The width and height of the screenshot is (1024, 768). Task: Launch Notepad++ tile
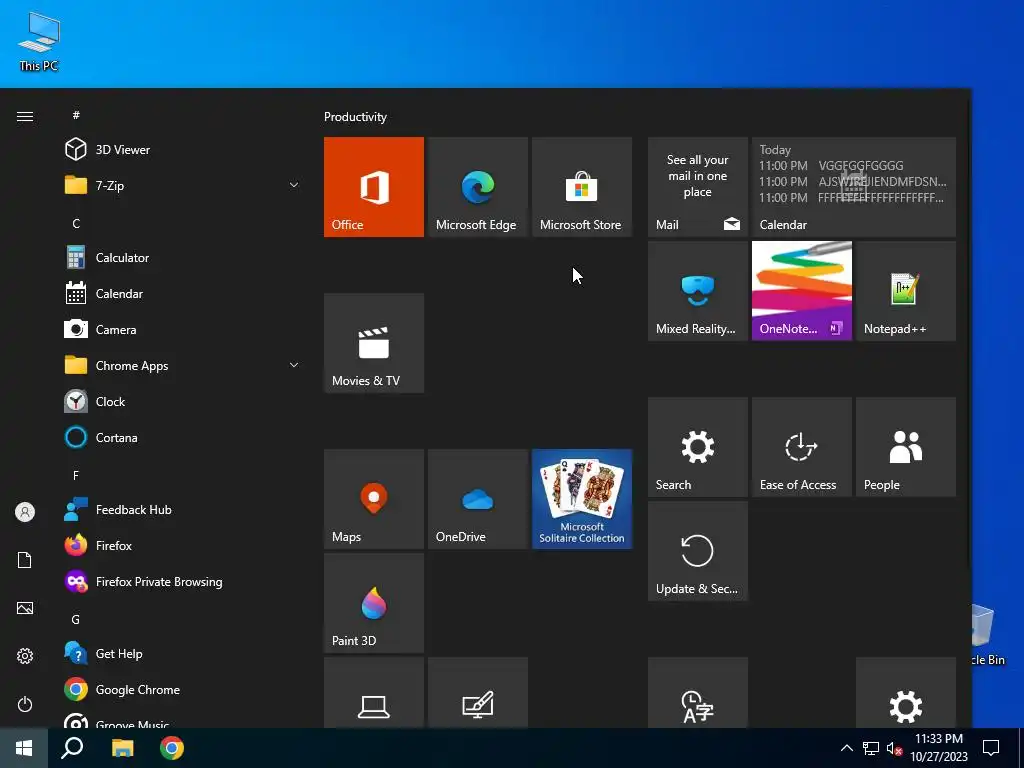tap(906, 291)
